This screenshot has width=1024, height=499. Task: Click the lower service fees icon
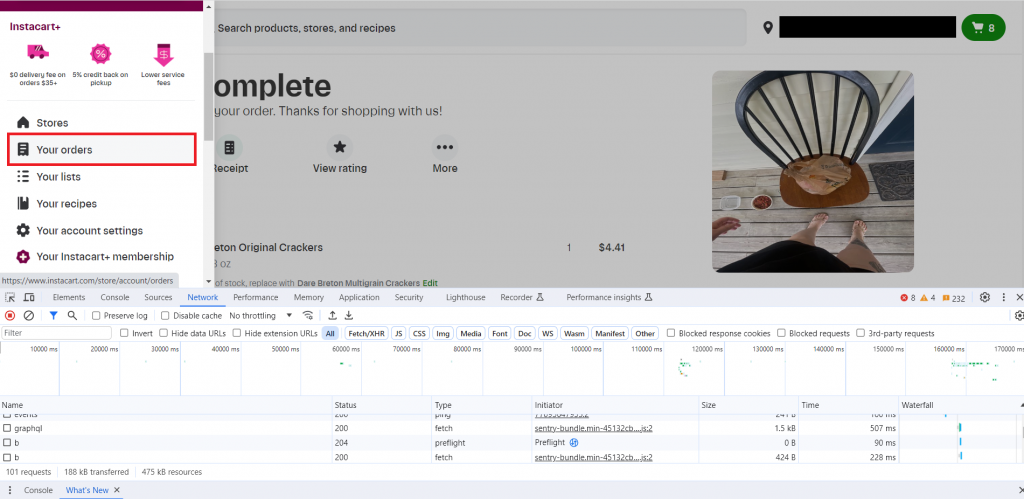(163, 54)
